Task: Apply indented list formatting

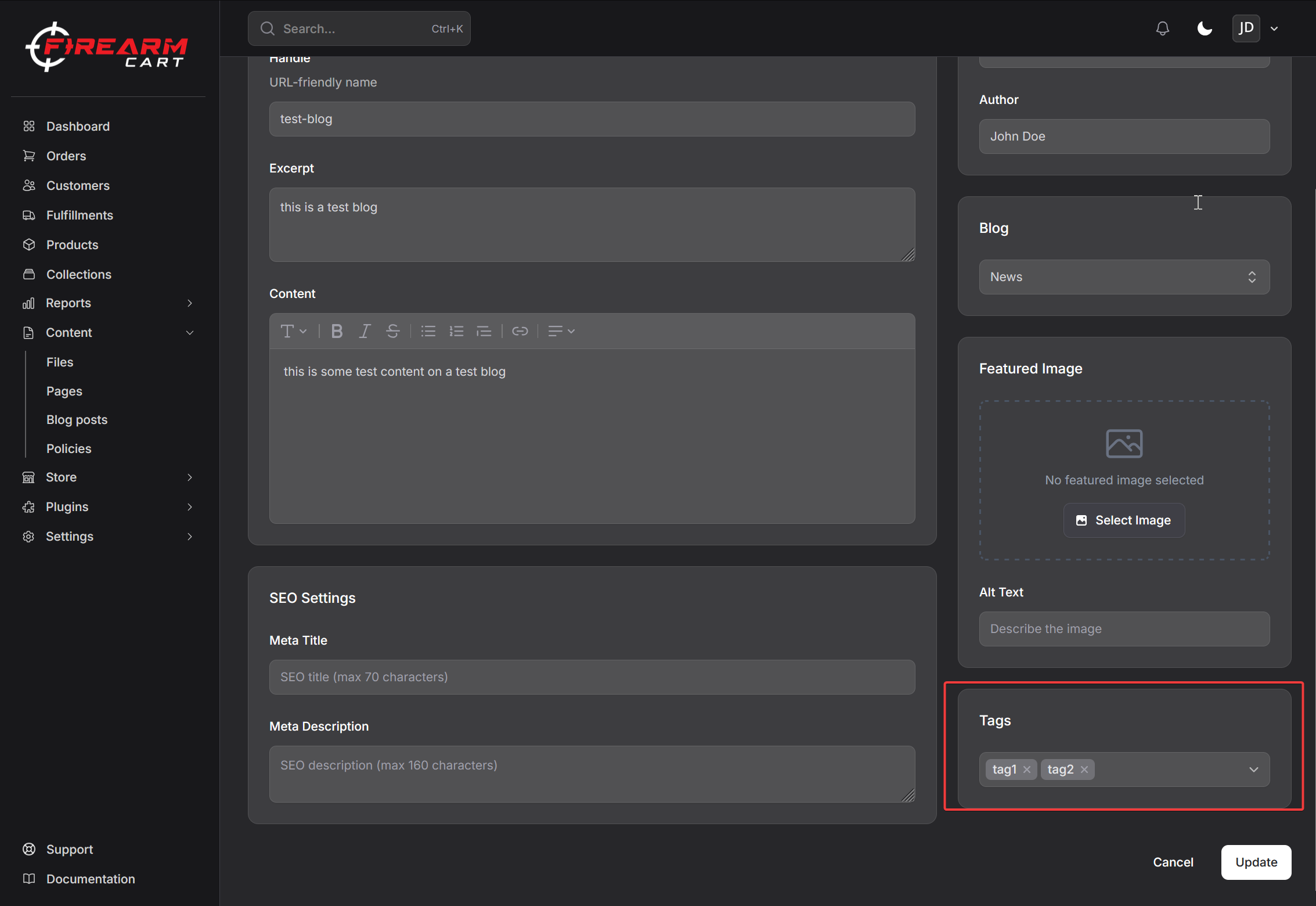Action: [484, 331]
